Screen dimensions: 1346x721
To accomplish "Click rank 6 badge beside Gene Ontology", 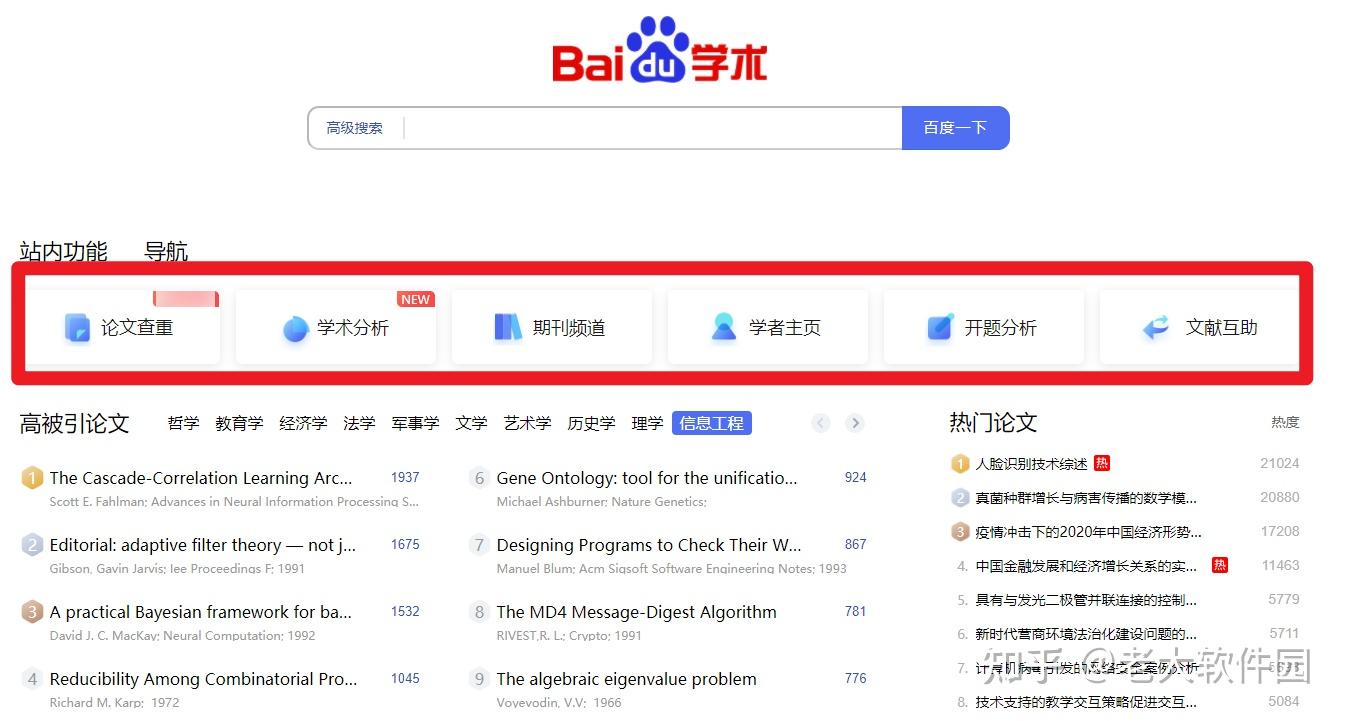I will click(x=479, y=478).
